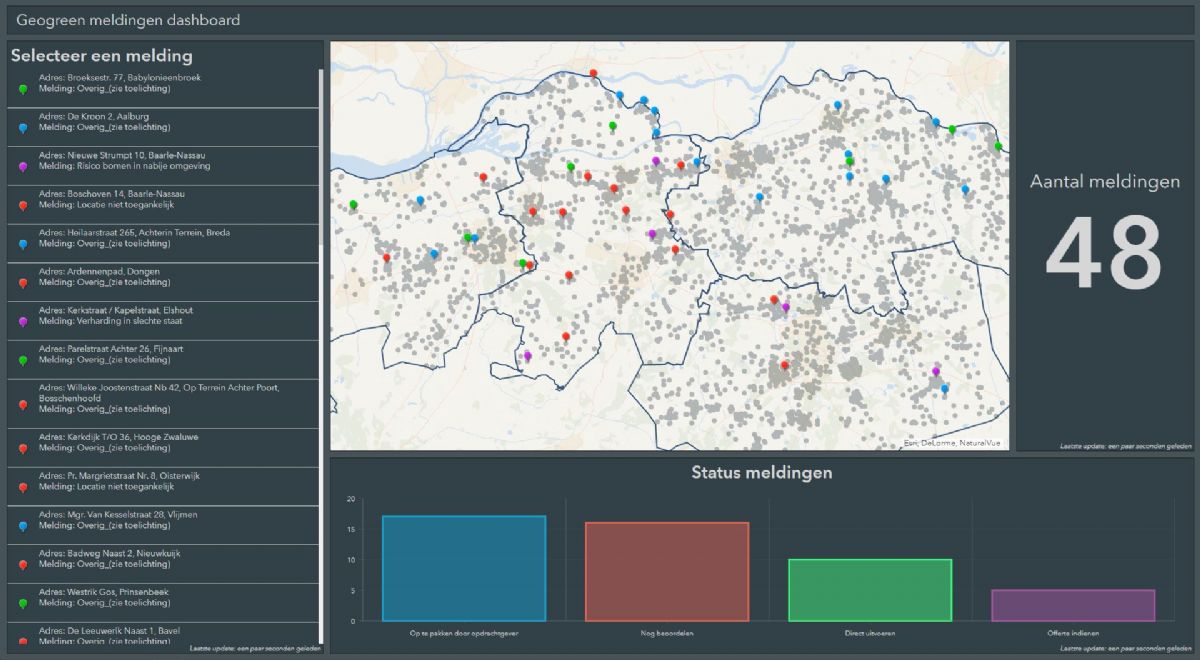Click green map pin at far left edge
Image resolution: width=1200 pixels, height=660 pixels.
(353, 205)
